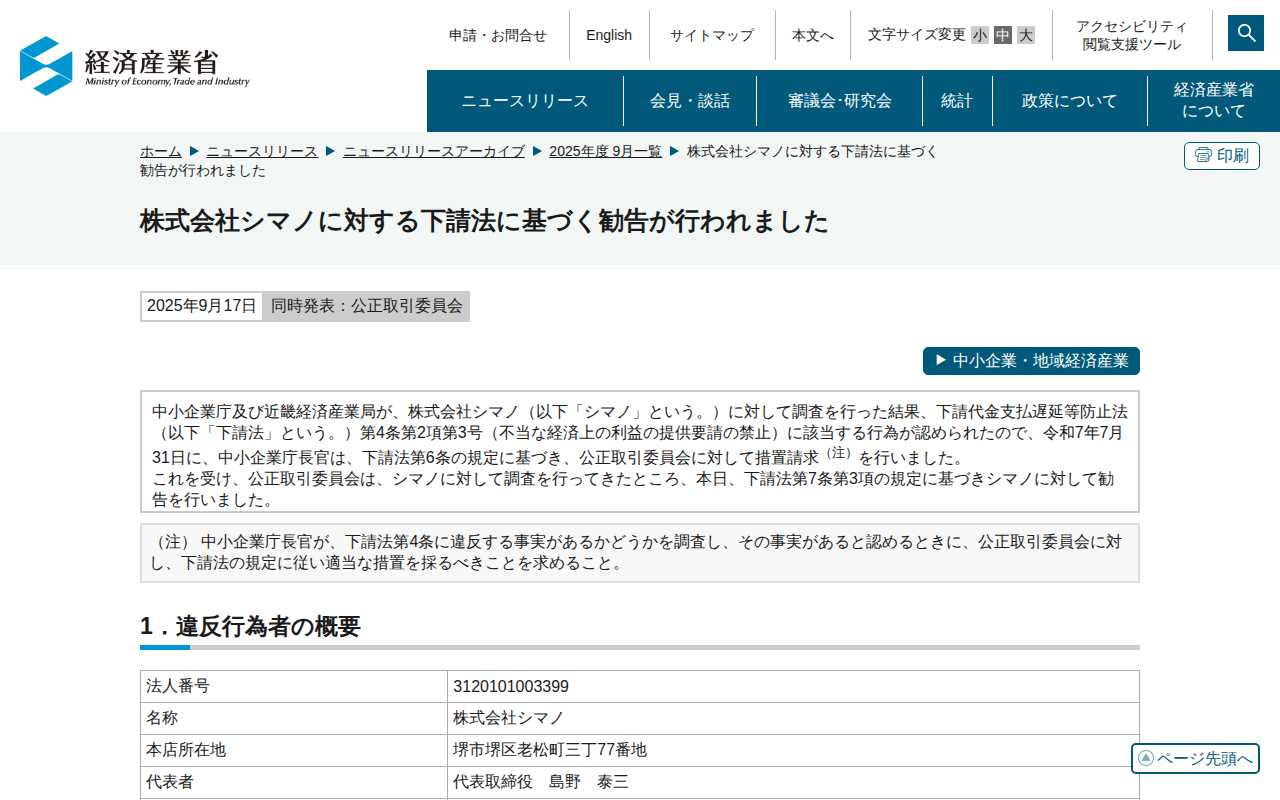1280x800 pixels.
Task: Click the 名称 table cell
Action: [x=294, y=718]
